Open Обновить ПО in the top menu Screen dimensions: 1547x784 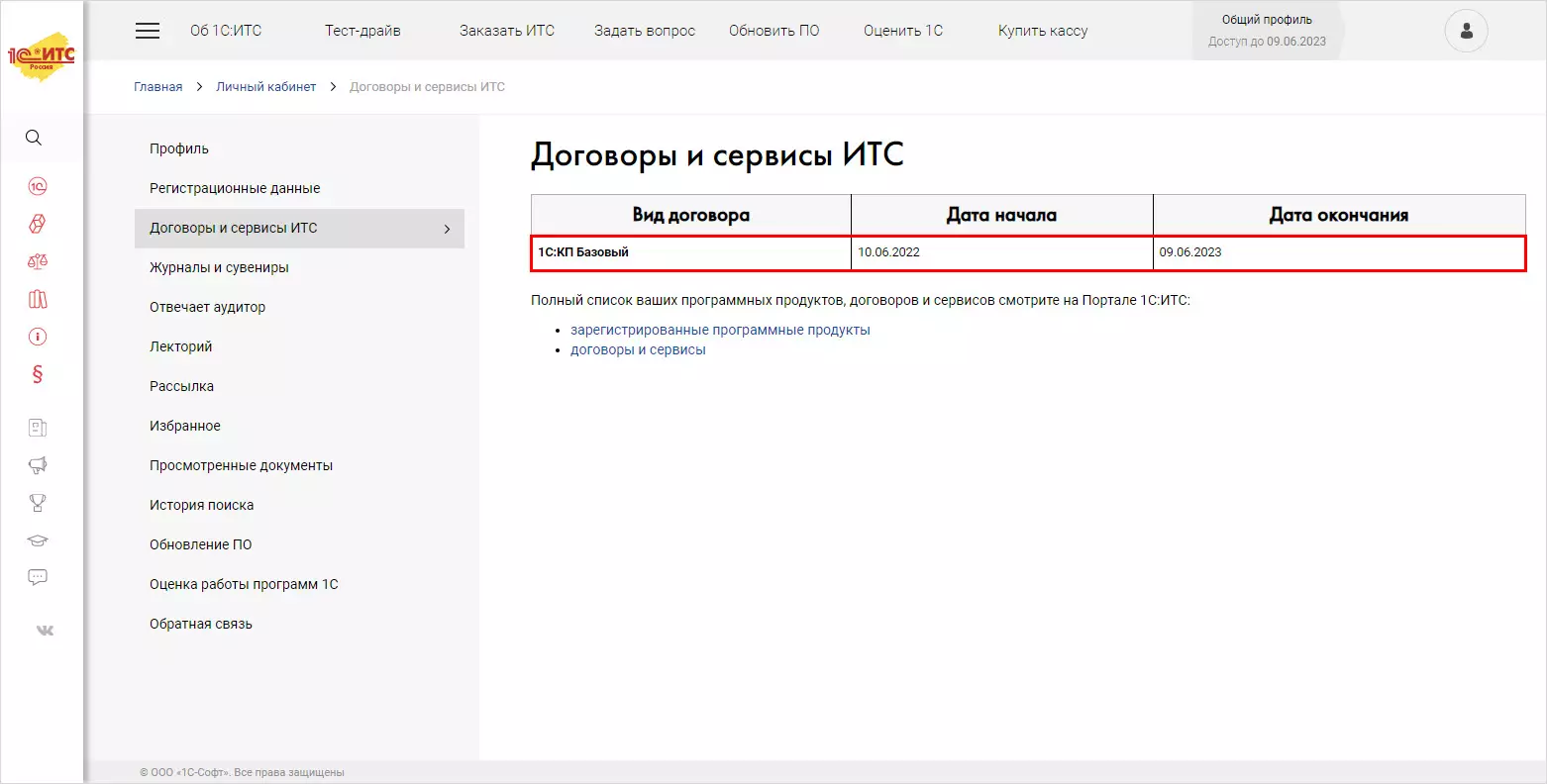pyautogui.click(x=774, y=31)
